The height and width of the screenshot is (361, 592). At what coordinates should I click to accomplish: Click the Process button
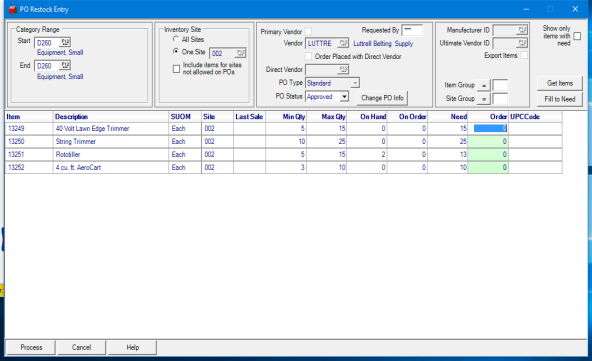[x=31, y=347]
